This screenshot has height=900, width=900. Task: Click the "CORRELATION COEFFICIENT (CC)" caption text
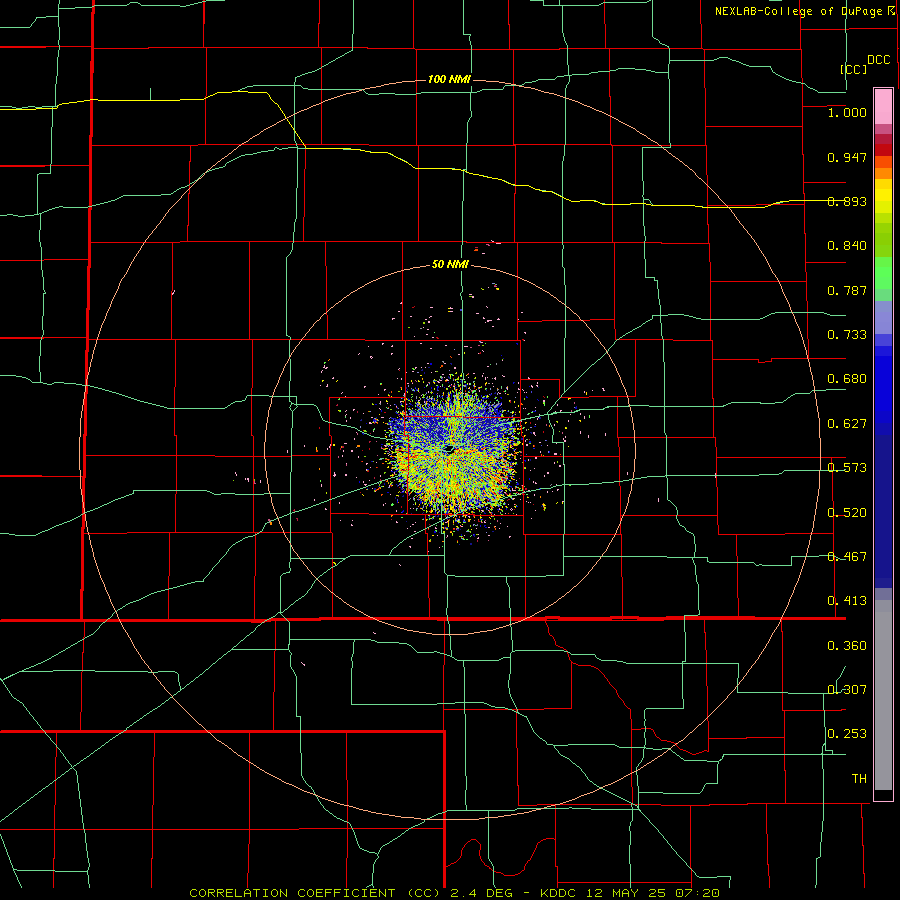click(315, 893)
